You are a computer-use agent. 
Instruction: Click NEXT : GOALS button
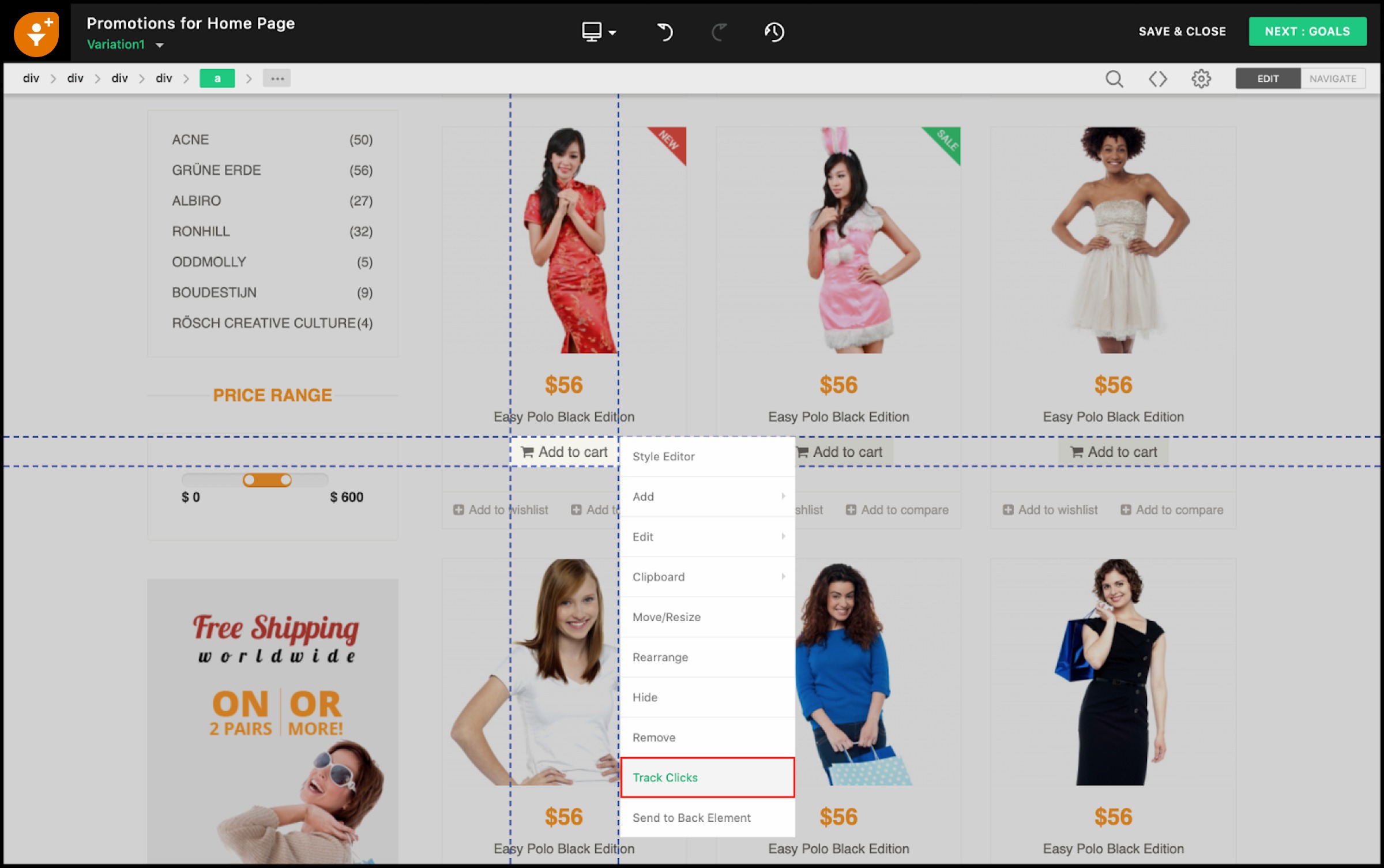1307,32
